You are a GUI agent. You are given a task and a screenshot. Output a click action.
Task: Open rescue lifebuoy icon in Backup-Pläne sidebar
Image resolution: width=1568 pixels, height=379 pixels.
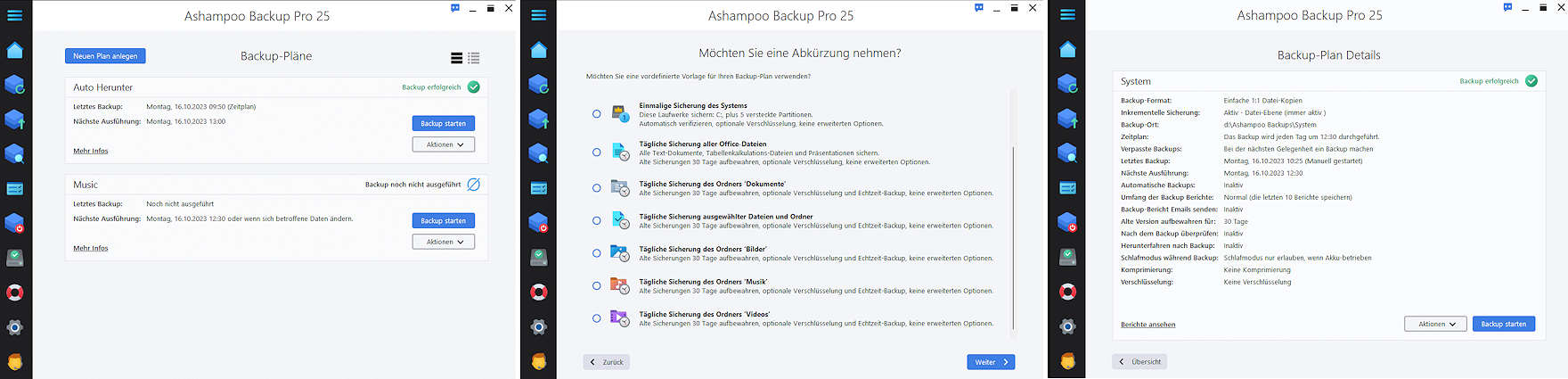coord(15,292)
